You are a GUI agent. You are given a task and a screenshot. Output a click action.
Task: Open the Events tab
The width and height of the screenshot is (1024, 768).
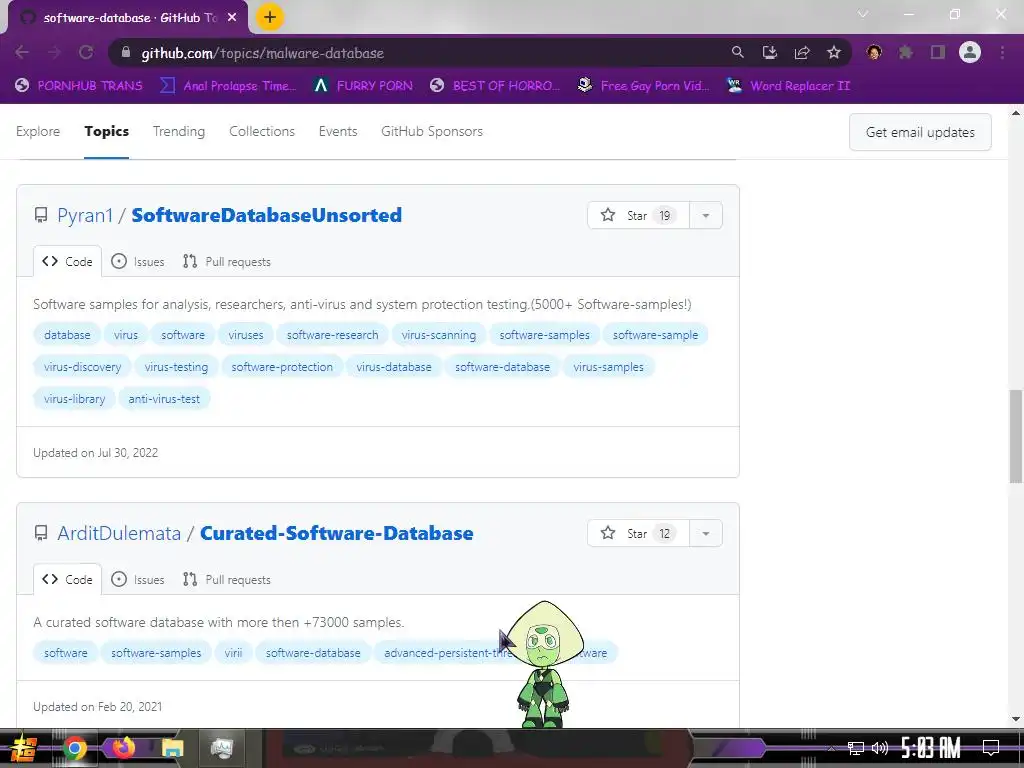click(x=338, y=131)
